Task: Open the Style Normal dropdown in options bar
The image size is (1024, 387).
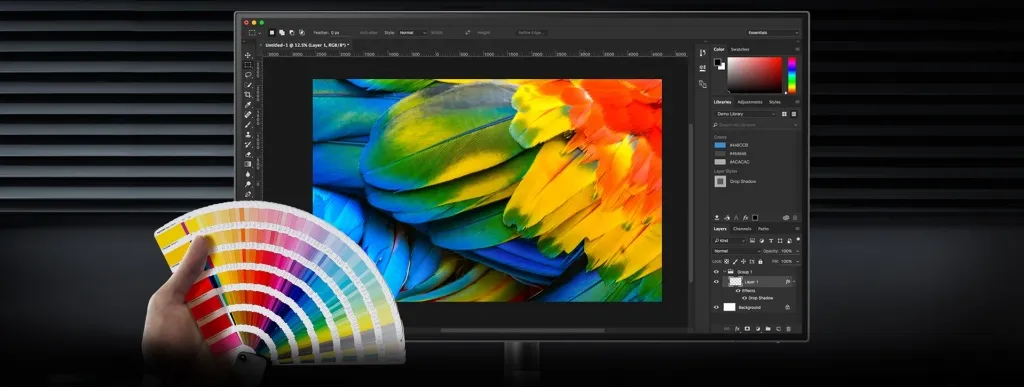Action: click(x=413, y=33)
